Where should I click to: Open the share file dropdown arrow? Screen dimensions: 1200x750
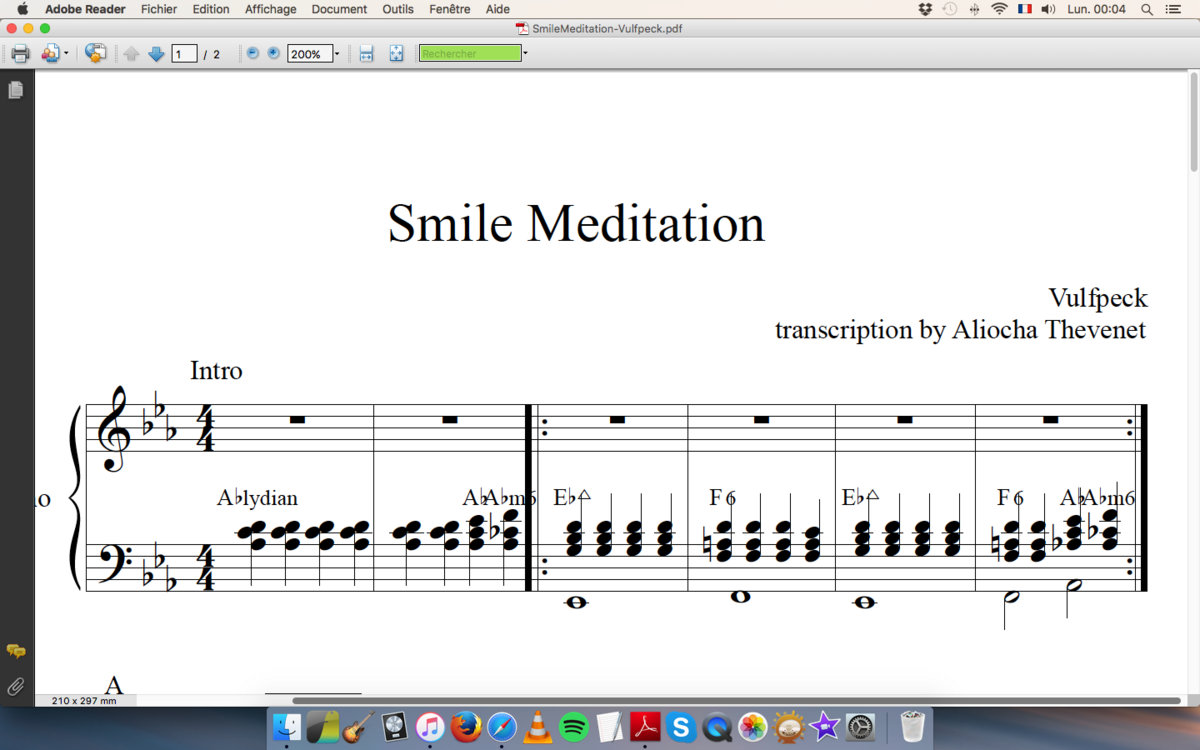click(66, 54)
